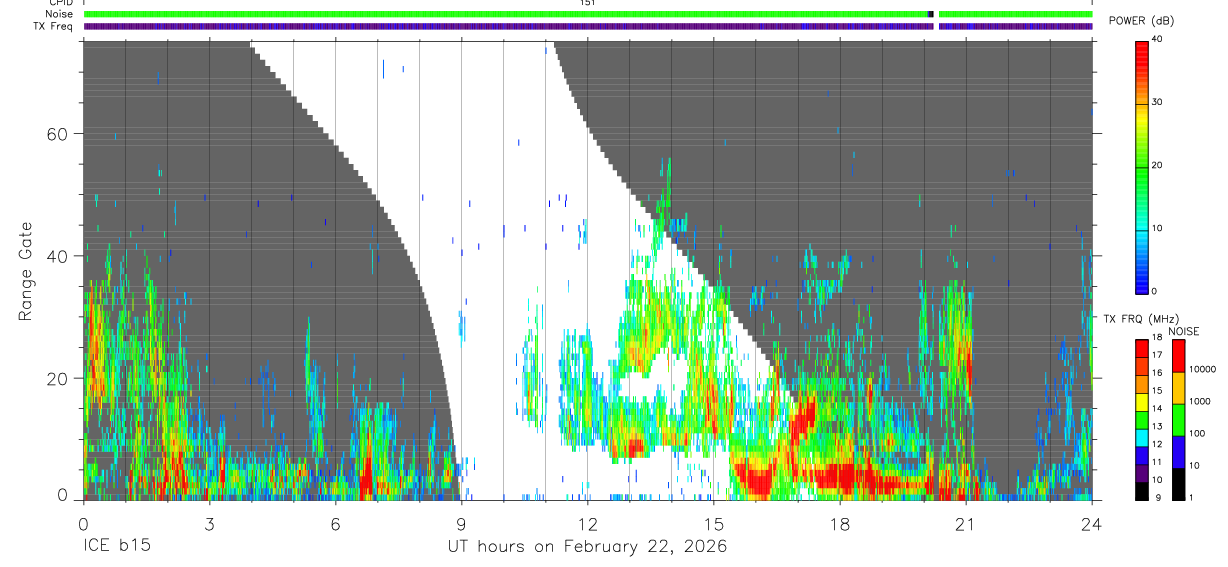Click the 1000 label on NOISE scale
Image resolution: width=1228 pixels, height=567 pixels.
pyautogui.click(x=1200, y=401)
